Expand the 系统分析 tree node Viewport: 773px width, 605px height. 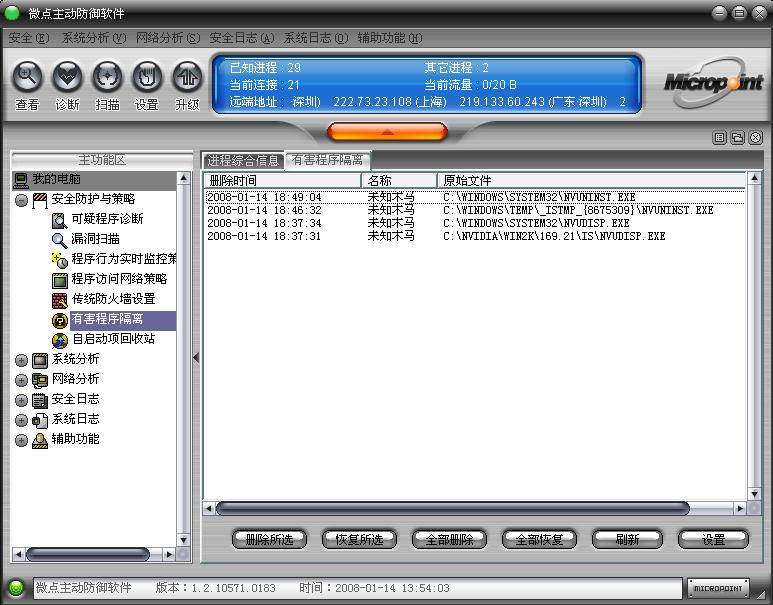(21, 360)
